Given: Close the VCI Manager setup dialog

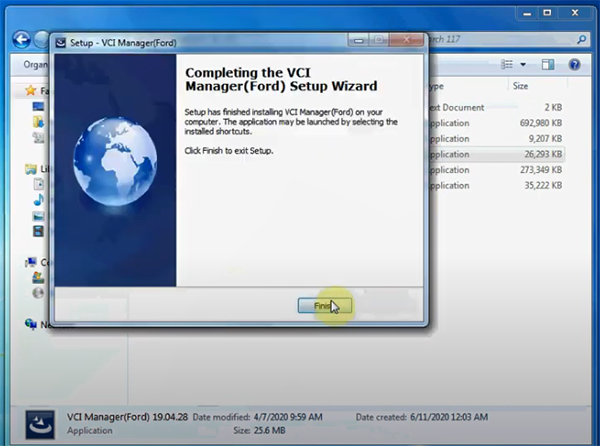Looking at the screenshot, I should coord(407,40).
